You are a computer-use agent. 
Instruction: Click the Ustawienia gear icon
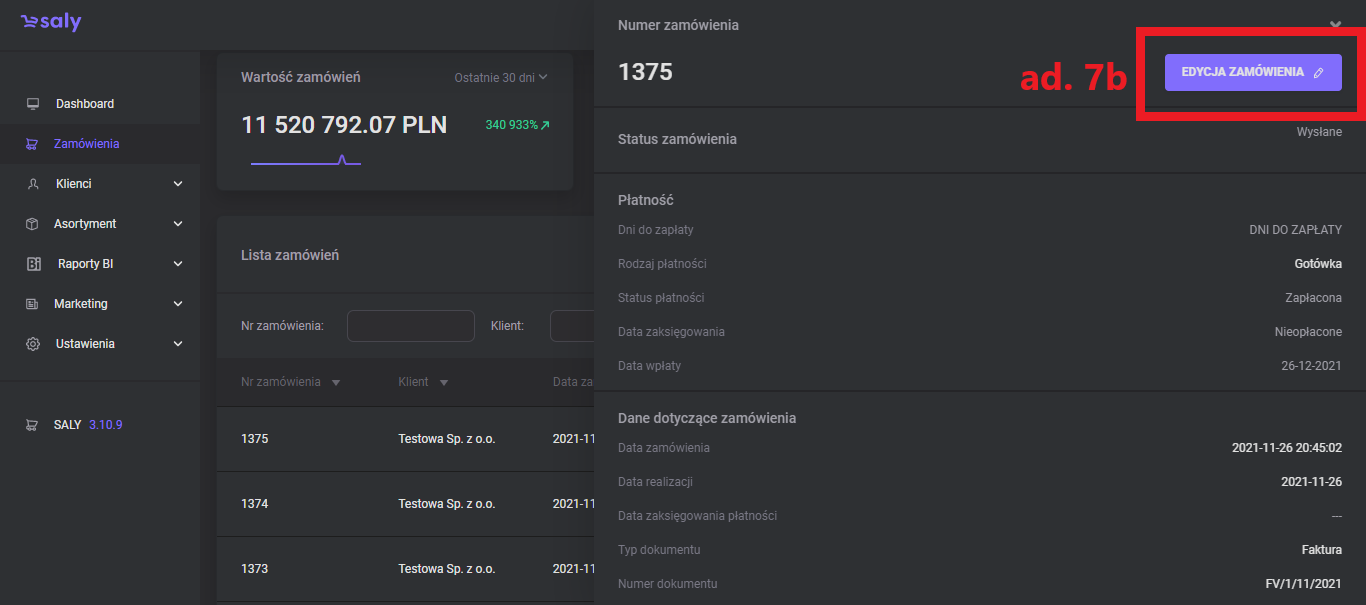[33, 344]
